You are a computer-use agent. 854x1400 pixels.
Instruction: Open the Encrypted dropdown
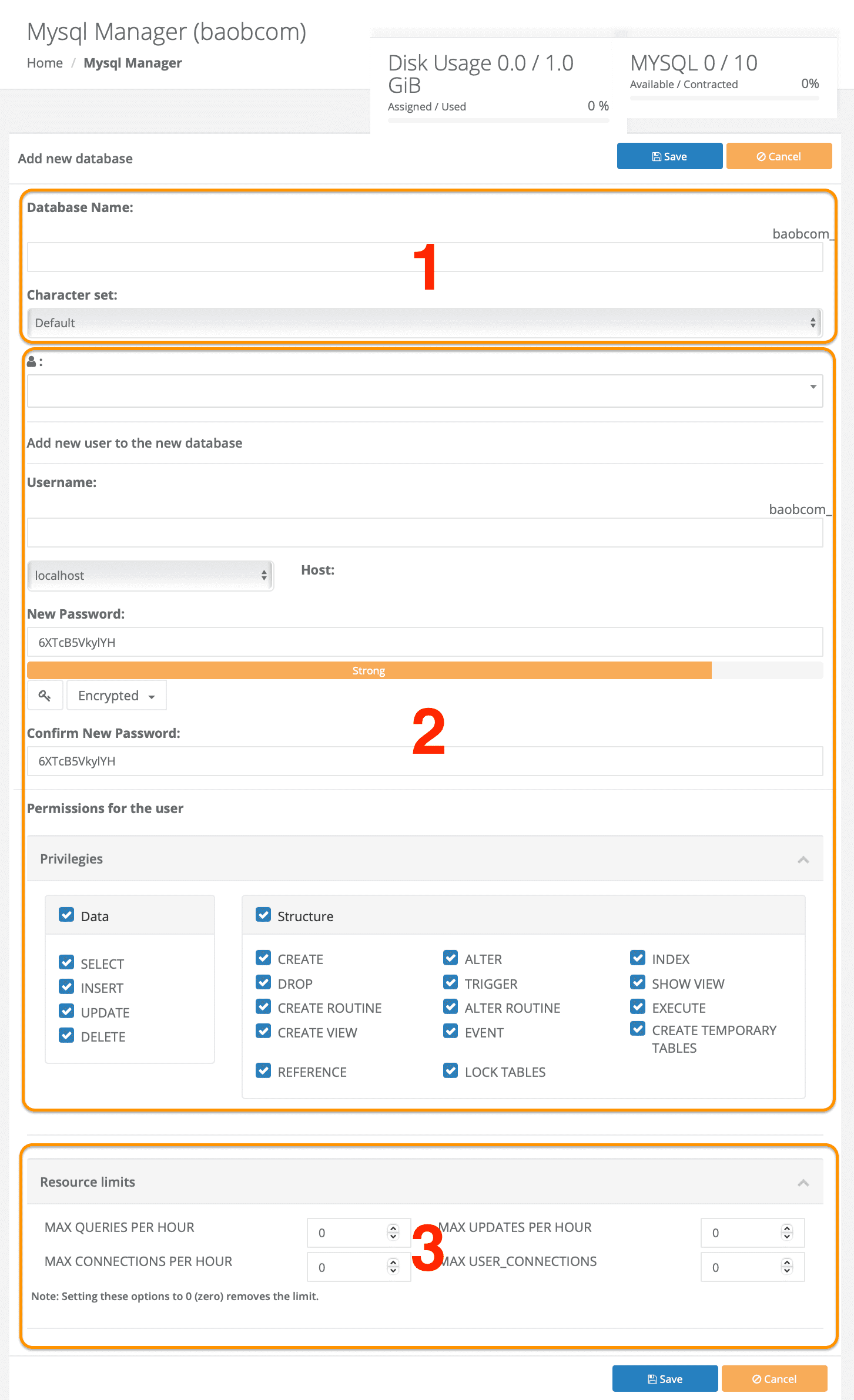(116, 696)
